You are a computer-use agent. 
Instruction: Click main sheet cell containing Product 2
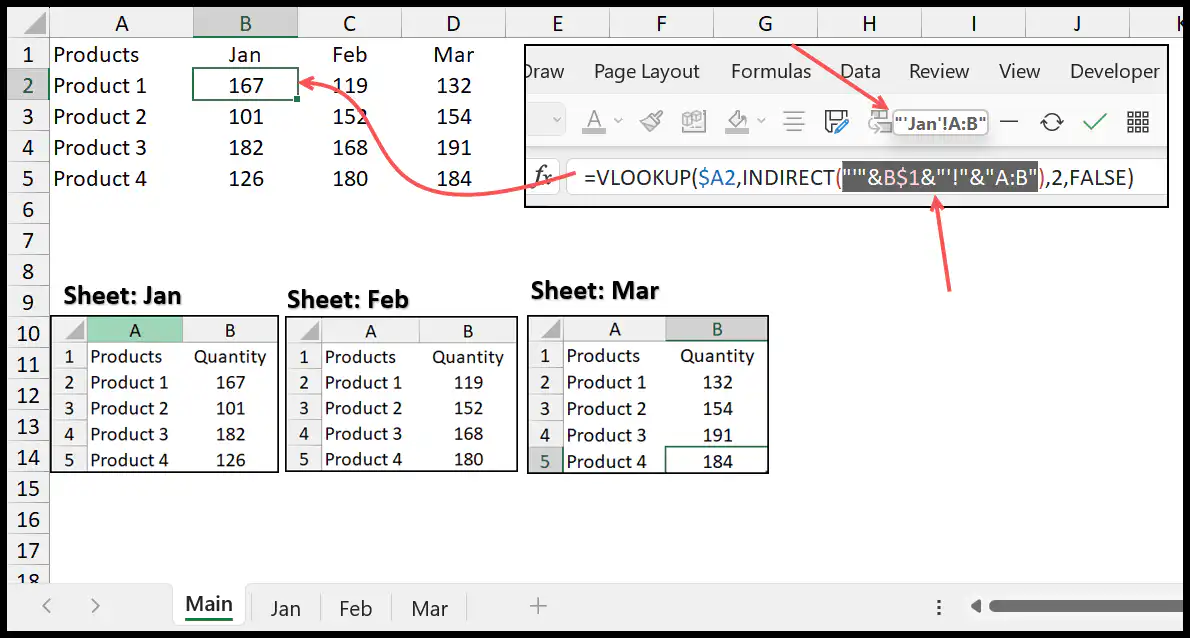click(121, 117)
